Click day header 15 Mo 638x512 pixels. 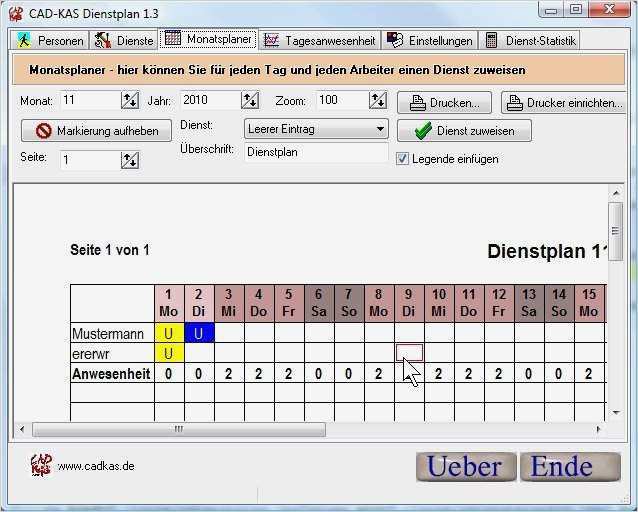(x=589, y=303)
